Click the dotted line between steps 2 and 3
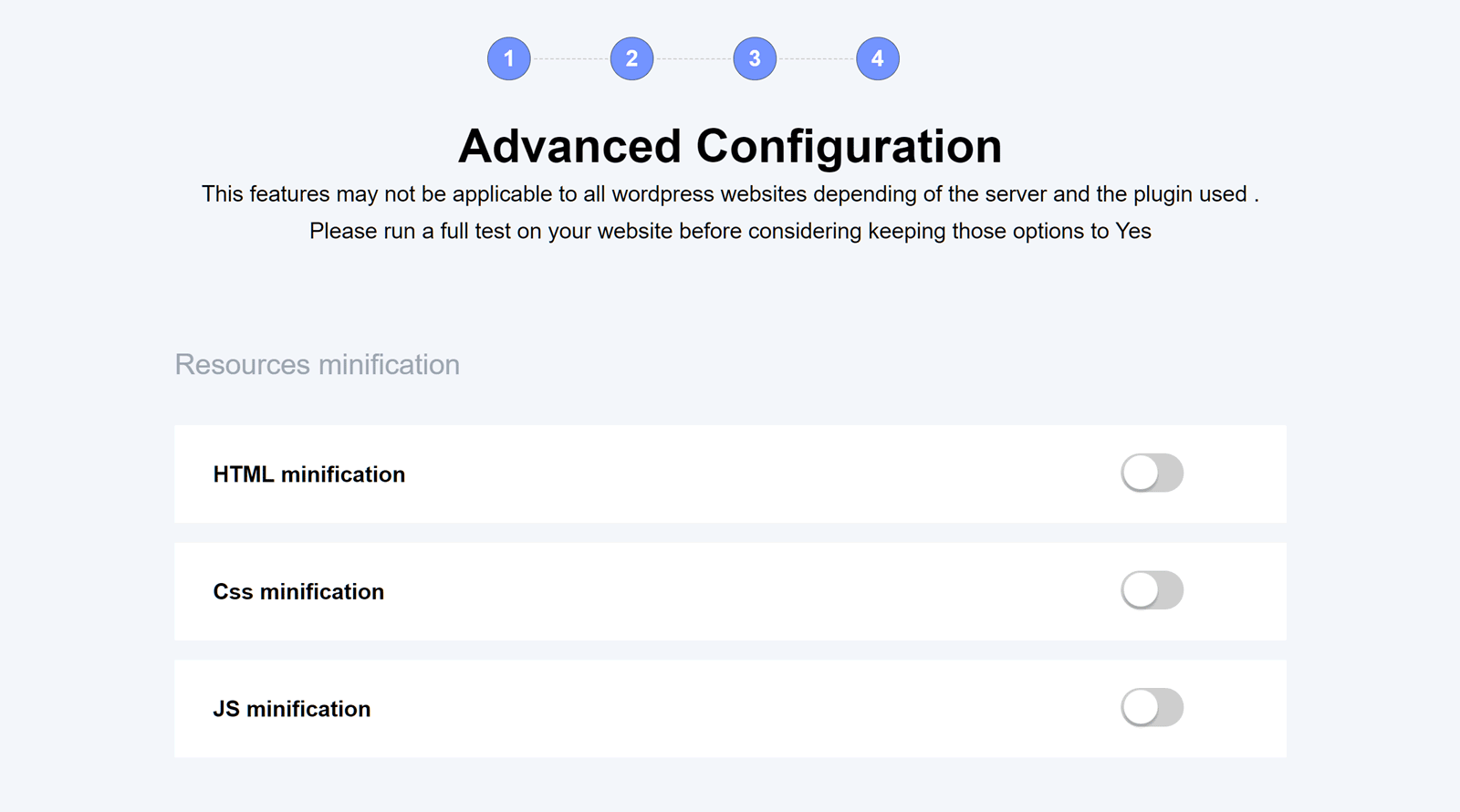Screen dimensions: 1460x812 click(x=693, y=58)
